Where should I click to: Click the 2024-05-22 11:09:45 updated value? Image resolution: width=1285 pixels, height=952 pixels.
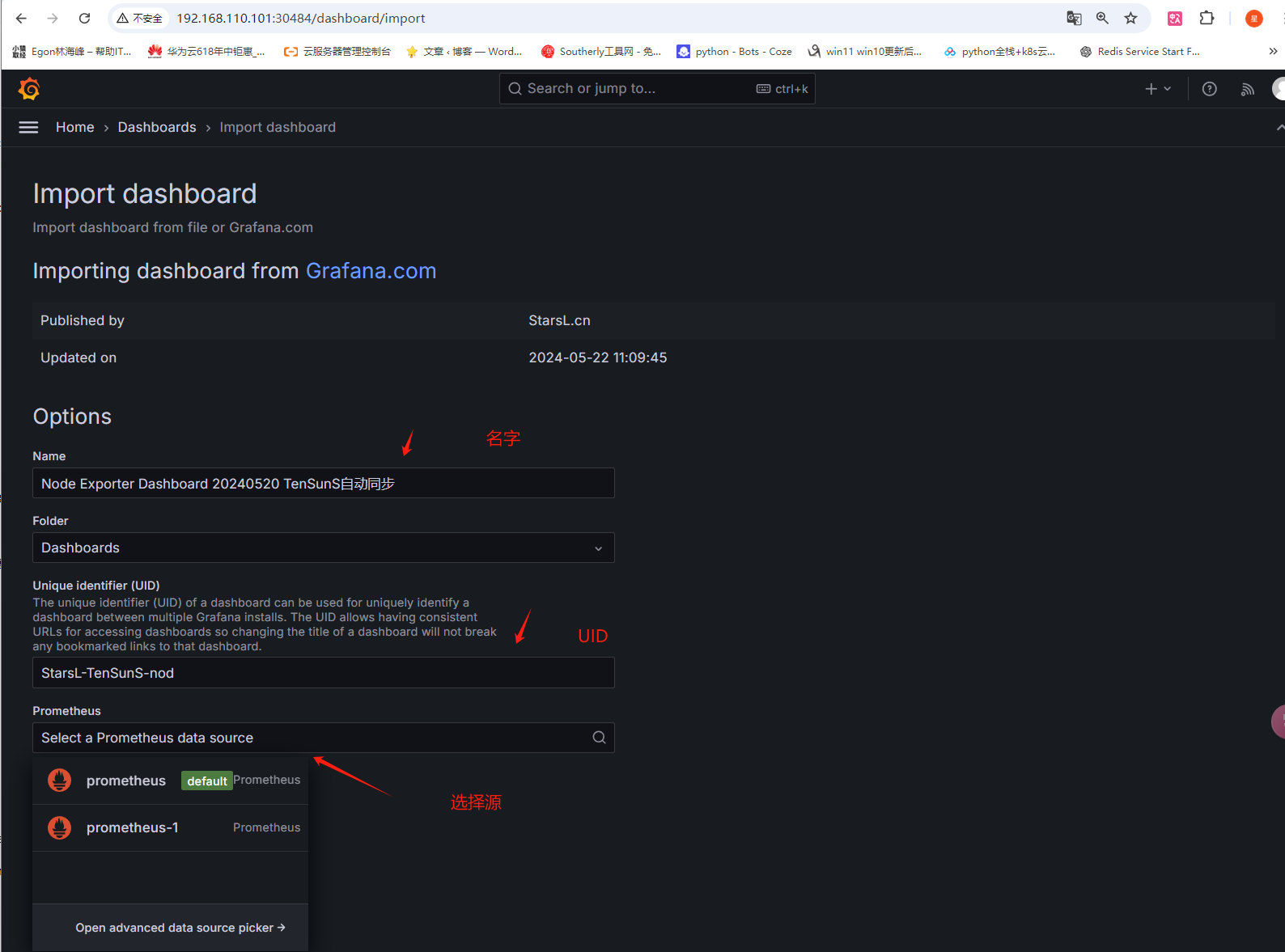pyautogui.click(x=598, y=358)
